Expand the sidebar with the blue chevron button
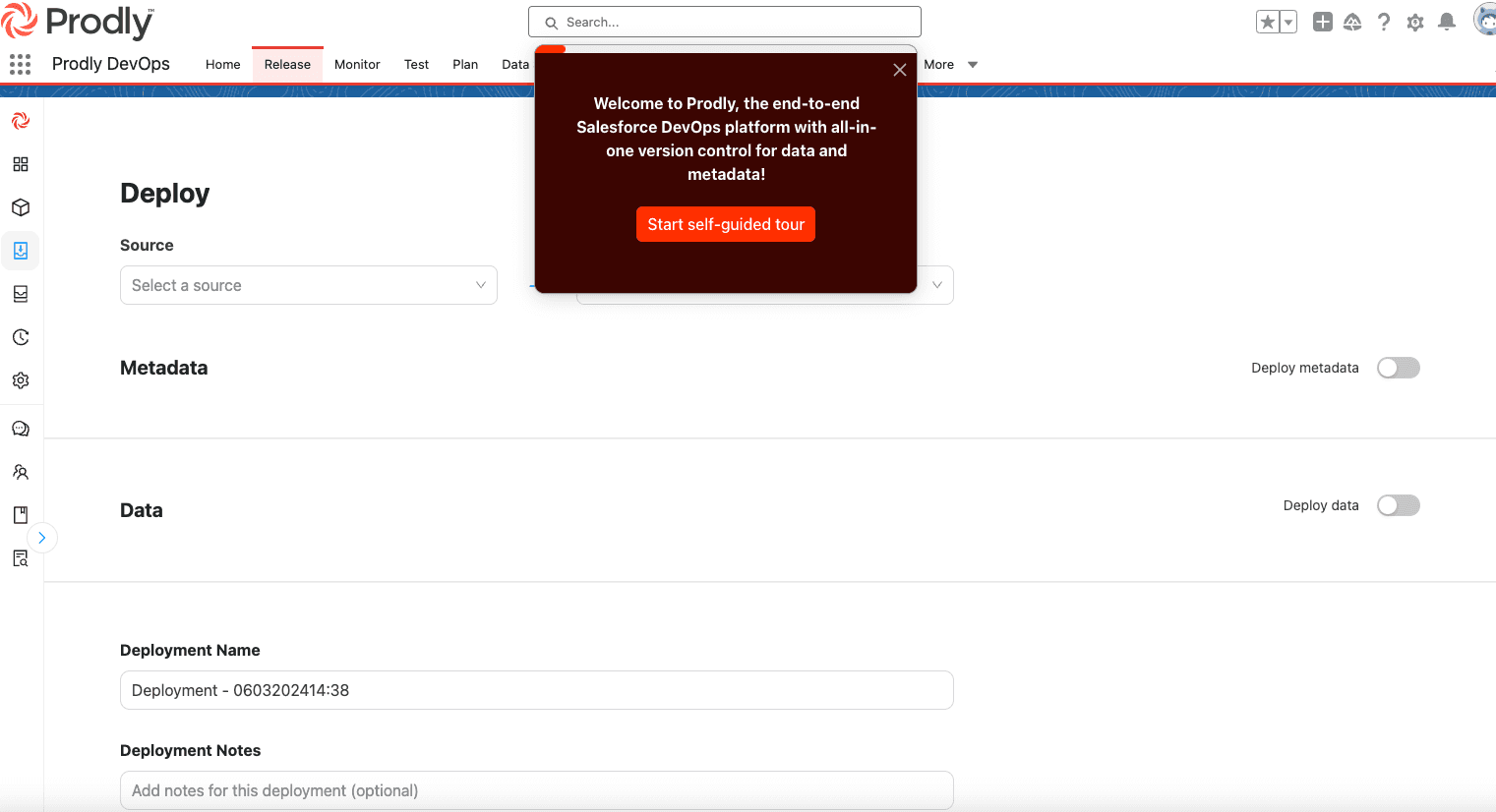Viewport: 1496px width, 812px height. pos(42,538)
